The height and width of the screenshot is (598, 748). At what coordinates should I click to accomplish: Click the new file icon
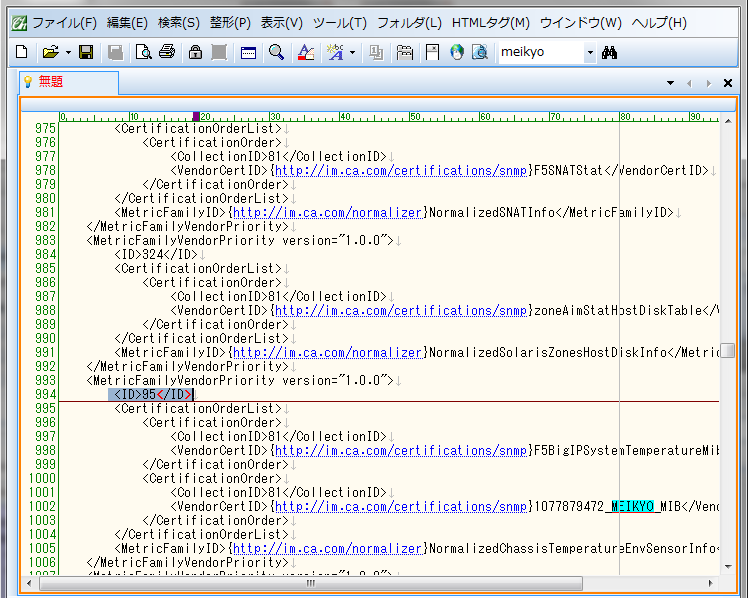tap(21, 52)
